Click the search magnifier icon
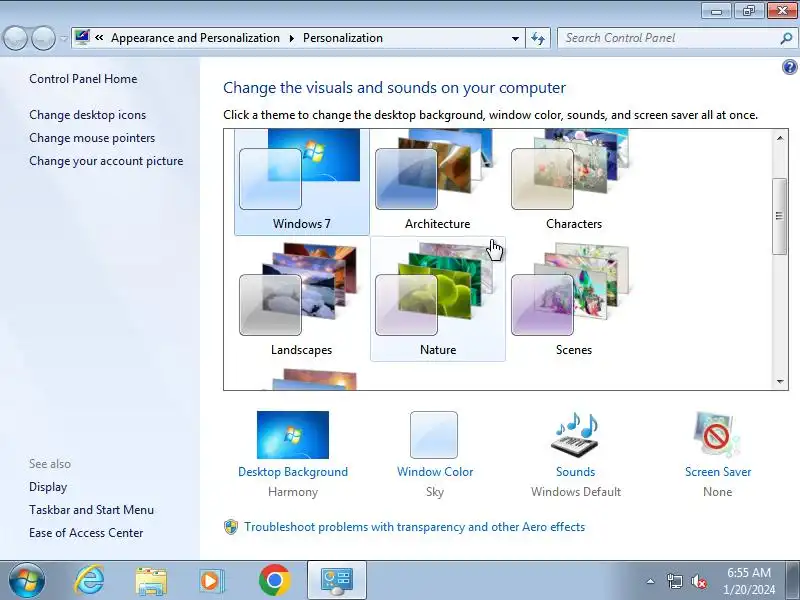Image resolution: width=800 pixels, height=600 pixels. 786,38
